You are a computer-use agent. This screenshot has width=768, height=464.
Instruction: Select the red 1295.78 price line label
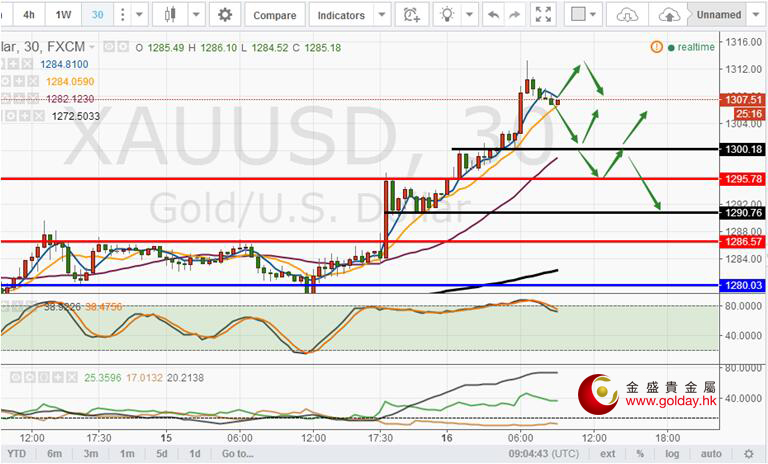tap(744, 179)
